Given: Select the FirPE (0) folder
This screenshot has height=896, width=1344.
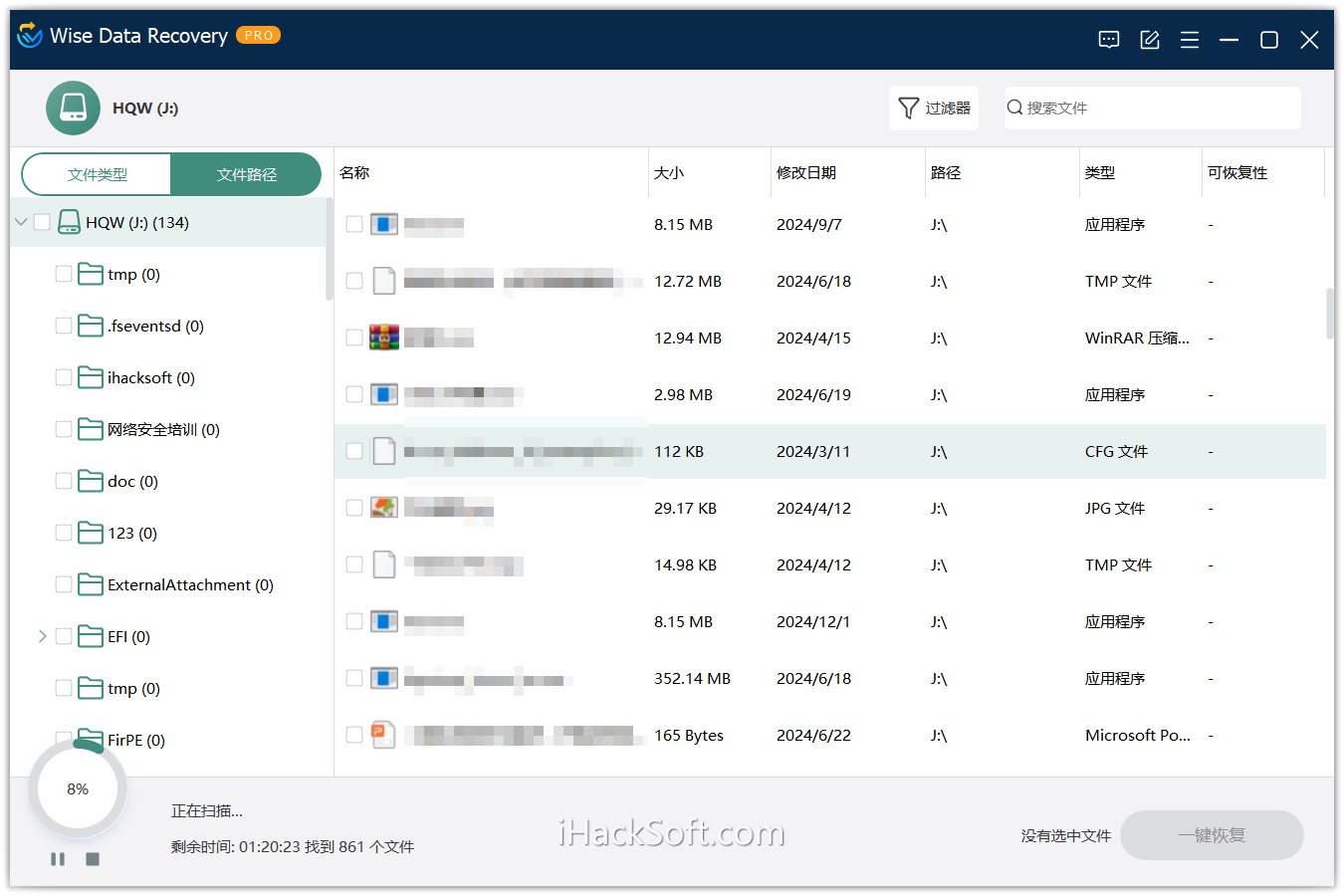Looking at the screenshot, I should point(136,740).
